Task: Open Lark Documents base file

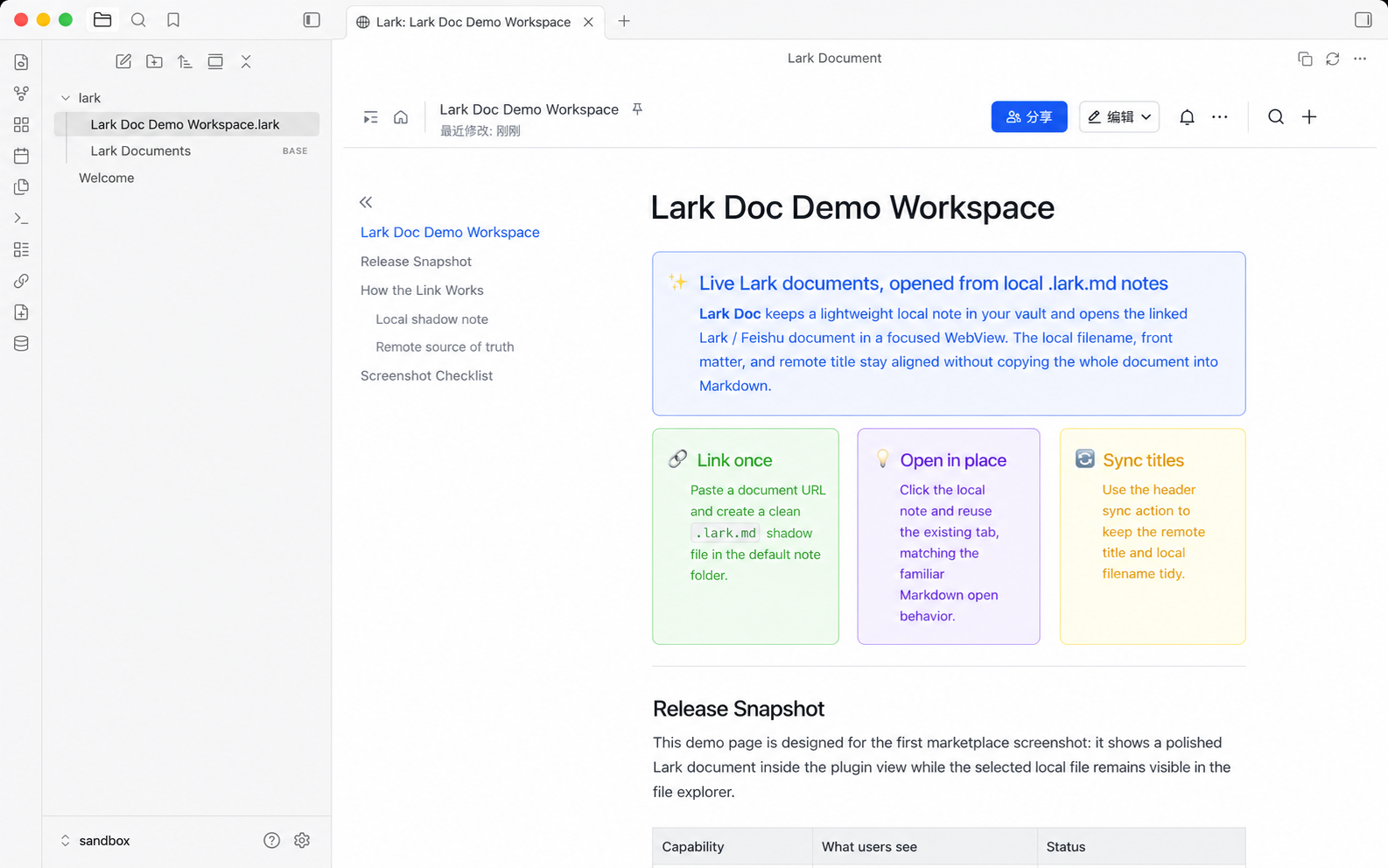Action: 186,150
